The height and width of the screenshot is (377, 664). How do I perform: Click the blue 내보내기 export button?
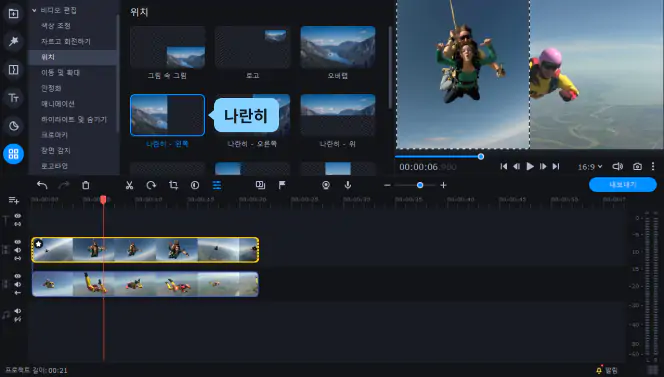(x=622, y=185)
